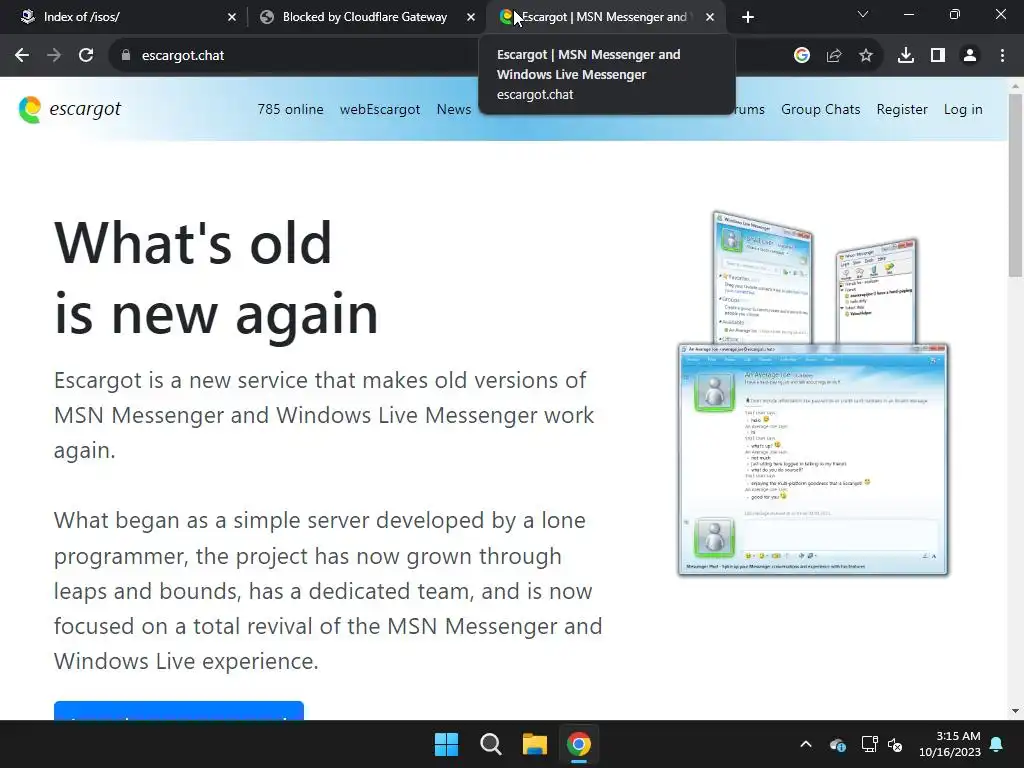The height and width of the screenshot is (768, 1024).
Task: Close the Blocked by Cloudflare Gateway tab
Action: tap(471, 17)
